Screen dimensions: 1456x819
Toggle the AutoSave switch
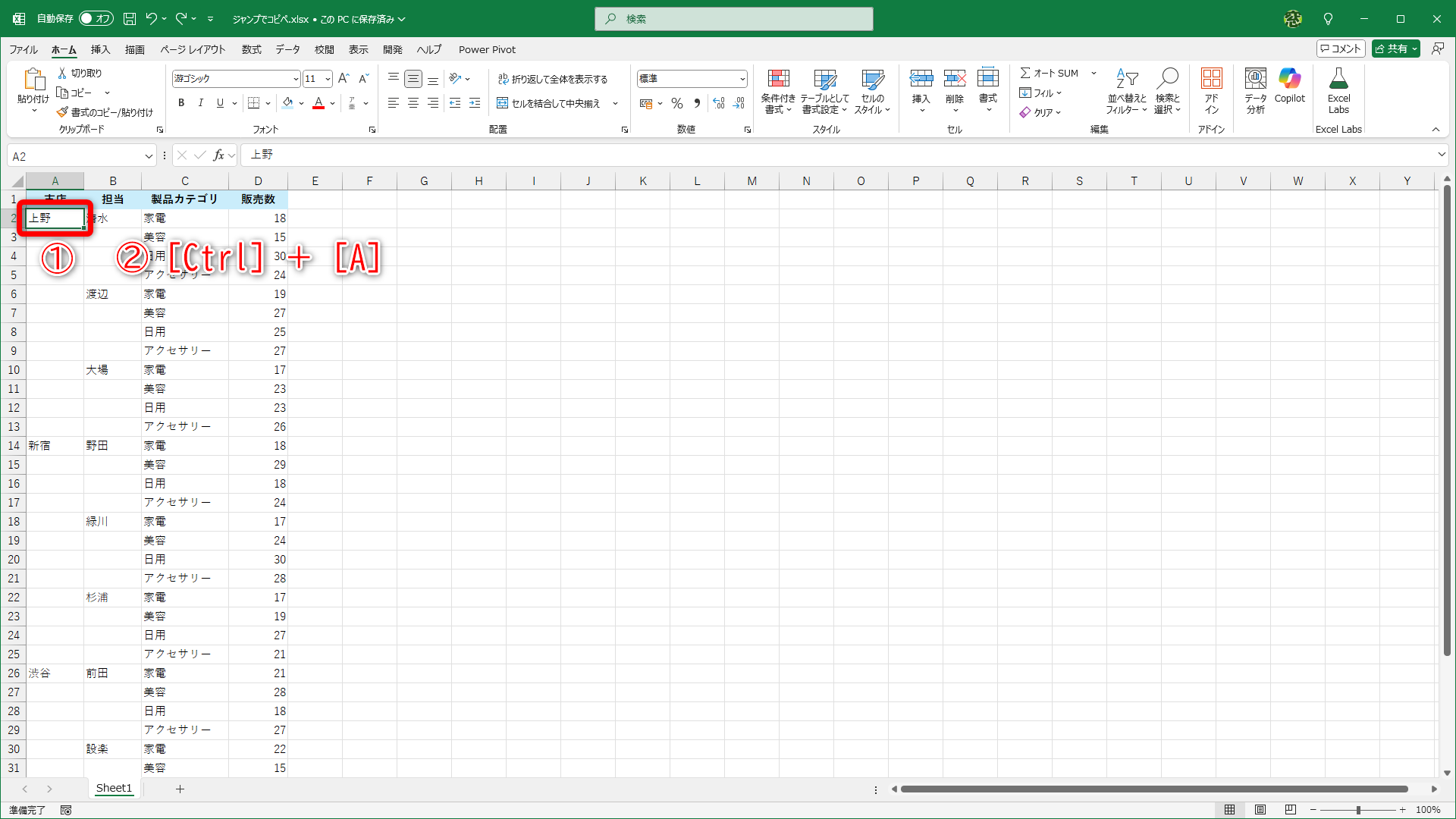(x=96, y=18)
